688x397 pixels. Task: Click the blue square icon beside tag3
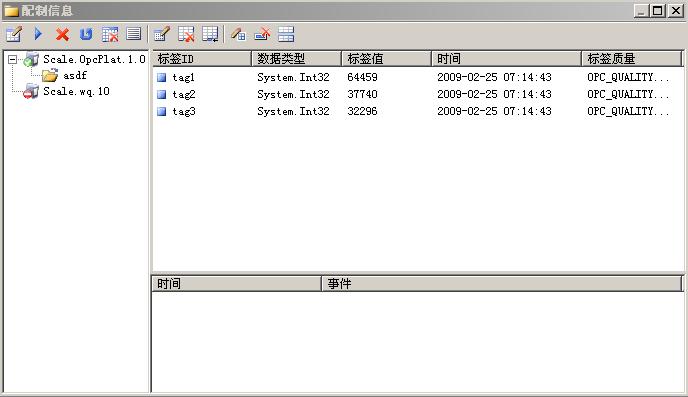[x=161, y=111]
